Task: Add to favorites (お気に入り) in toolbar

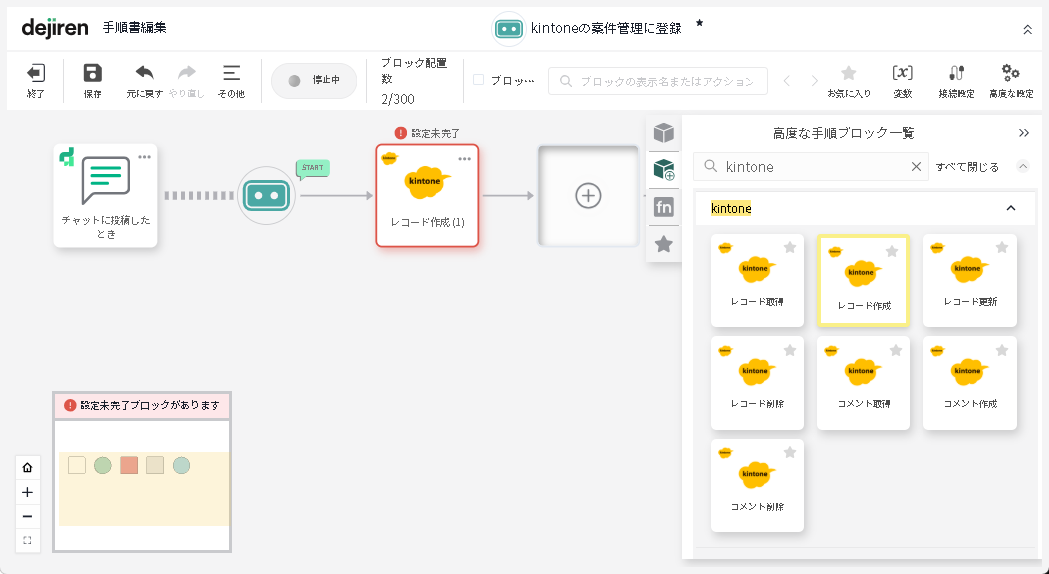Action: coord(848,74)
